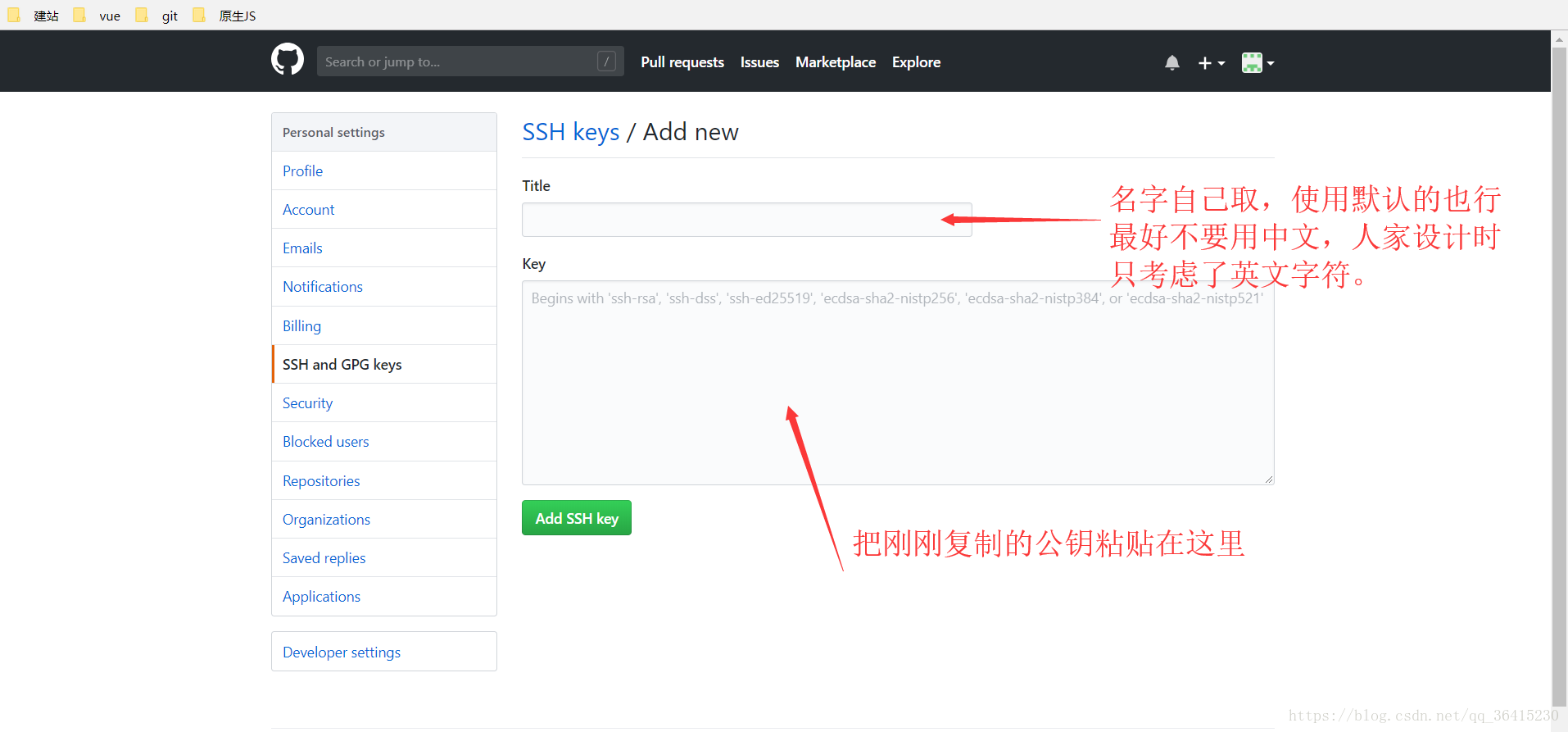This screenshot has width=1568, height=732.
Task: Open the git bookmark folder
Action: tap(157, 16)
